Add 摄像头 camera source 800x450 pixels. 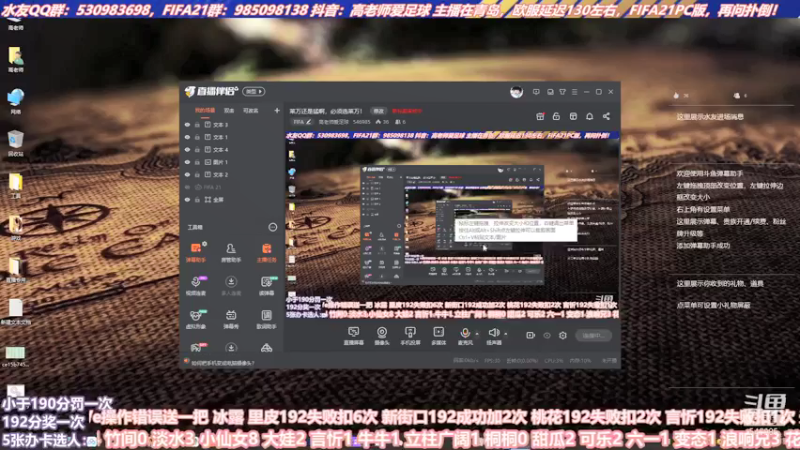point(382,336)
